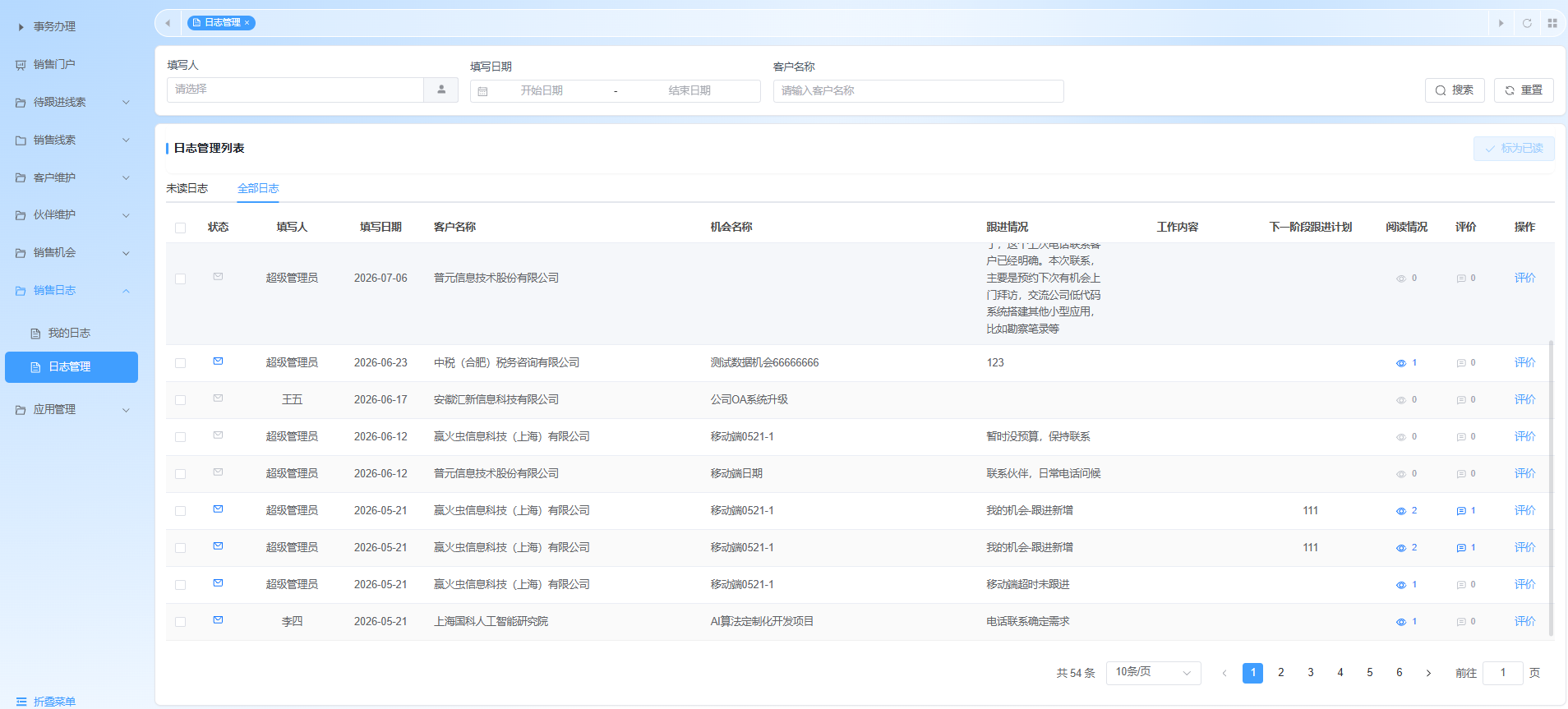This screenshot has height=709, width=1568.
Task: Check the 李四 上海国科 row checkbox
Action: tap(181, 622)
